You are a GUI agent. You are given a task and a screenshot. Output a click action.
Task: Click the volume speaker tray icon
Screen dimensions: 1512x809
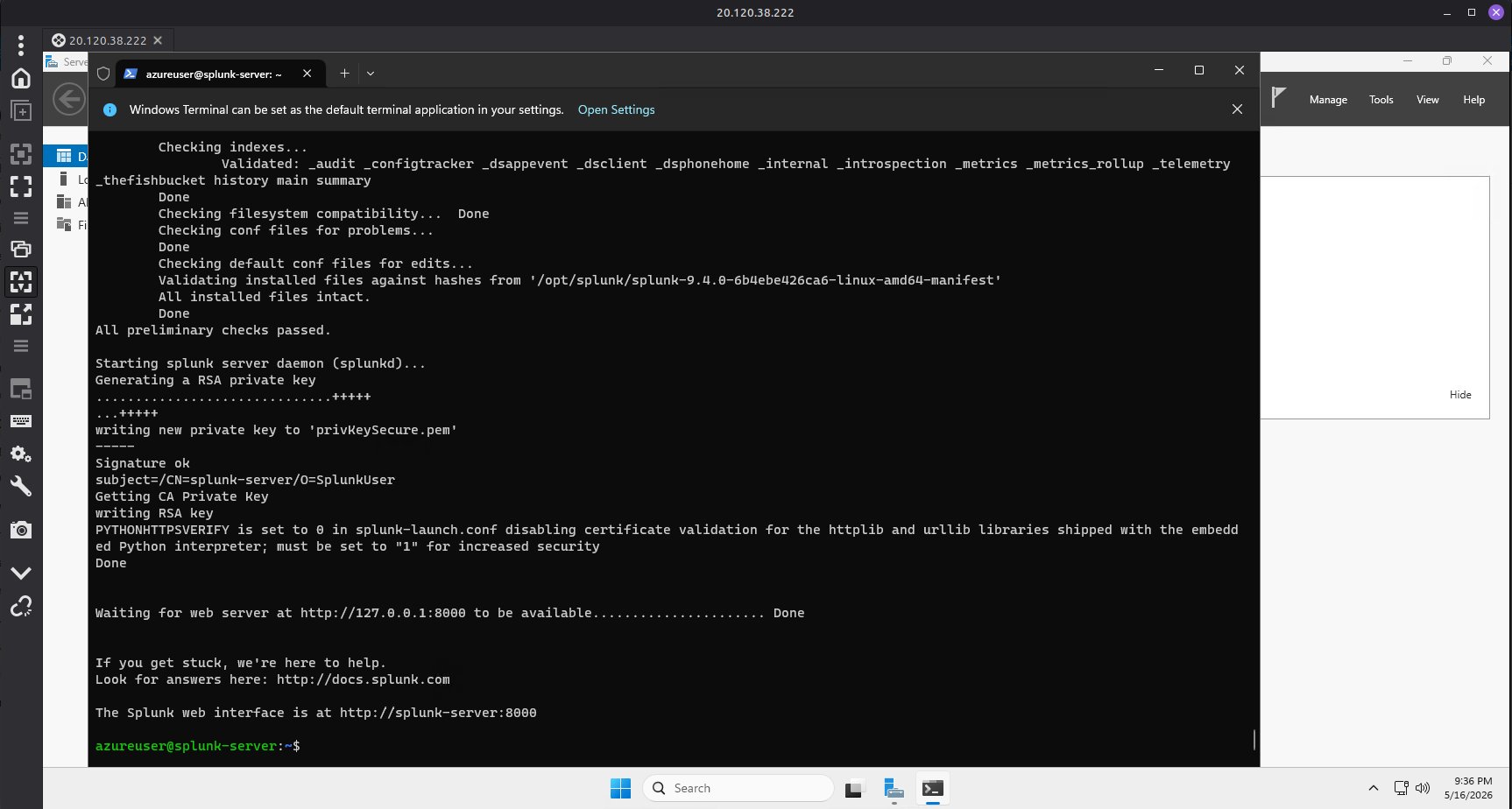click(x=1422, y=788)
